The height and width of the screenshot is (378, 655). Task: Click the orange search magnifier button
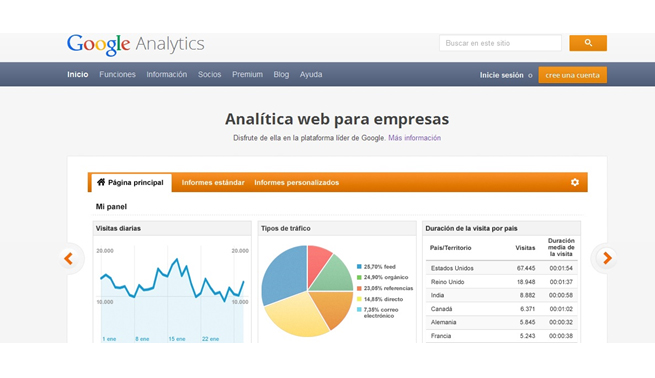tap(588, 43)
